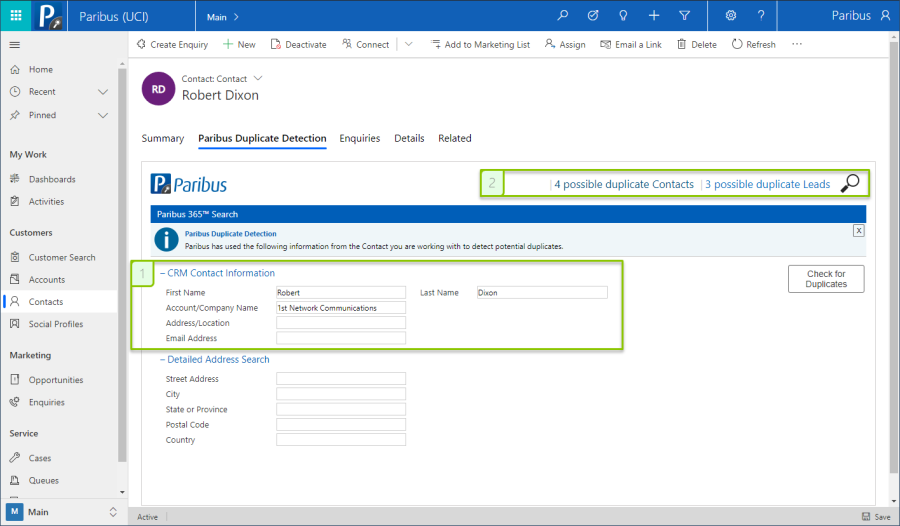Switch to the Enquiries tab

[x=359, y=138]
